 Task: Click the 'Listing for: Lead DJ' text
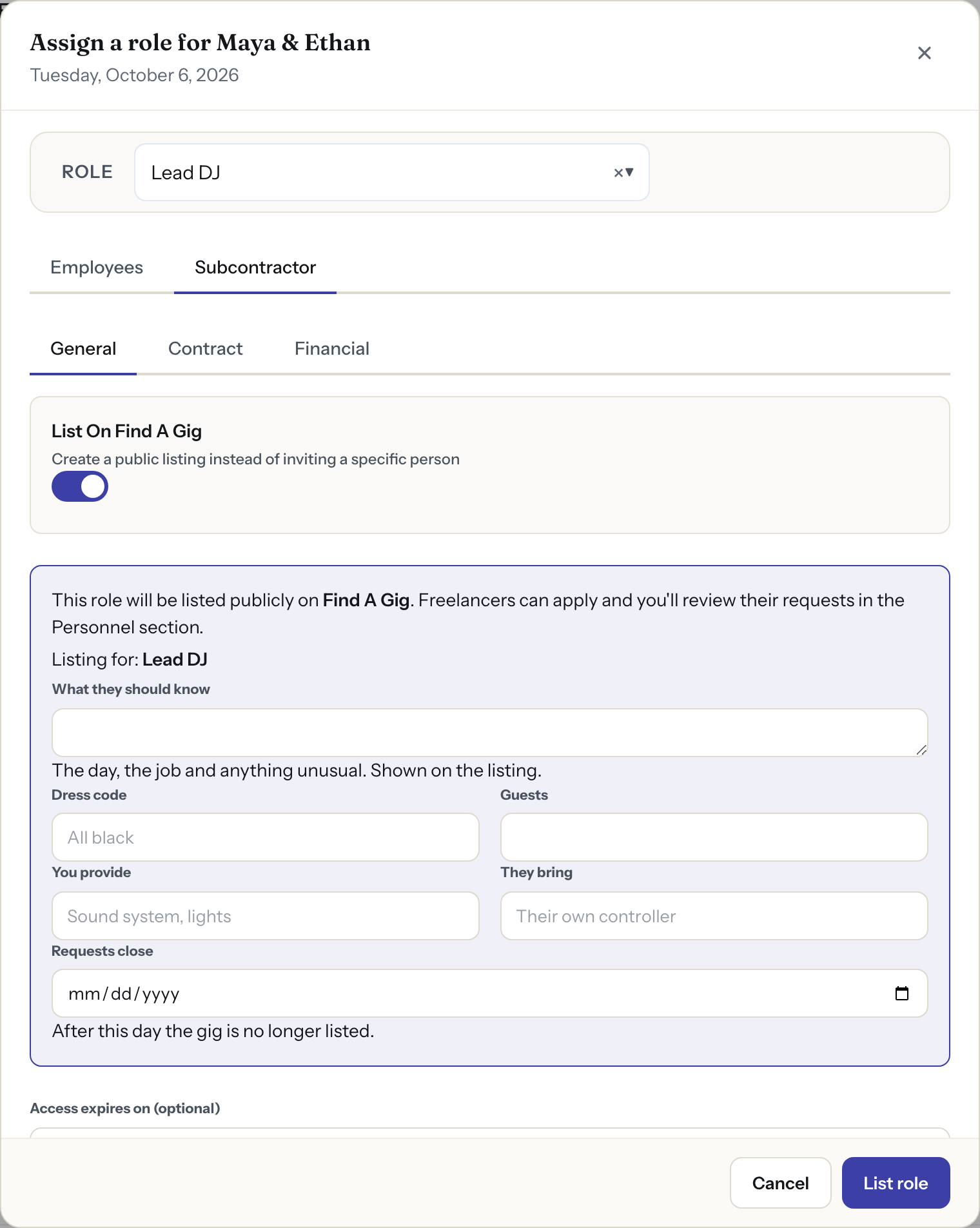(x=130, y=659)
